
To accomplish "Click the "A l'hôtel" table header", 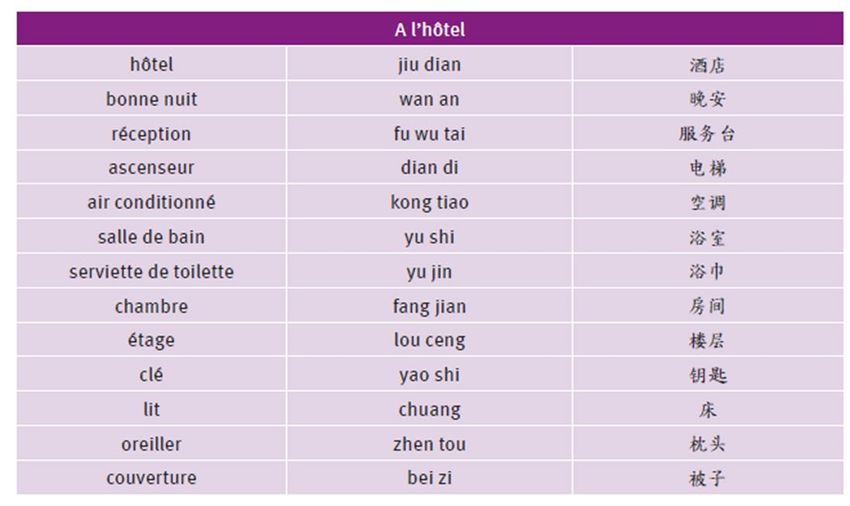I will point(429,30).
